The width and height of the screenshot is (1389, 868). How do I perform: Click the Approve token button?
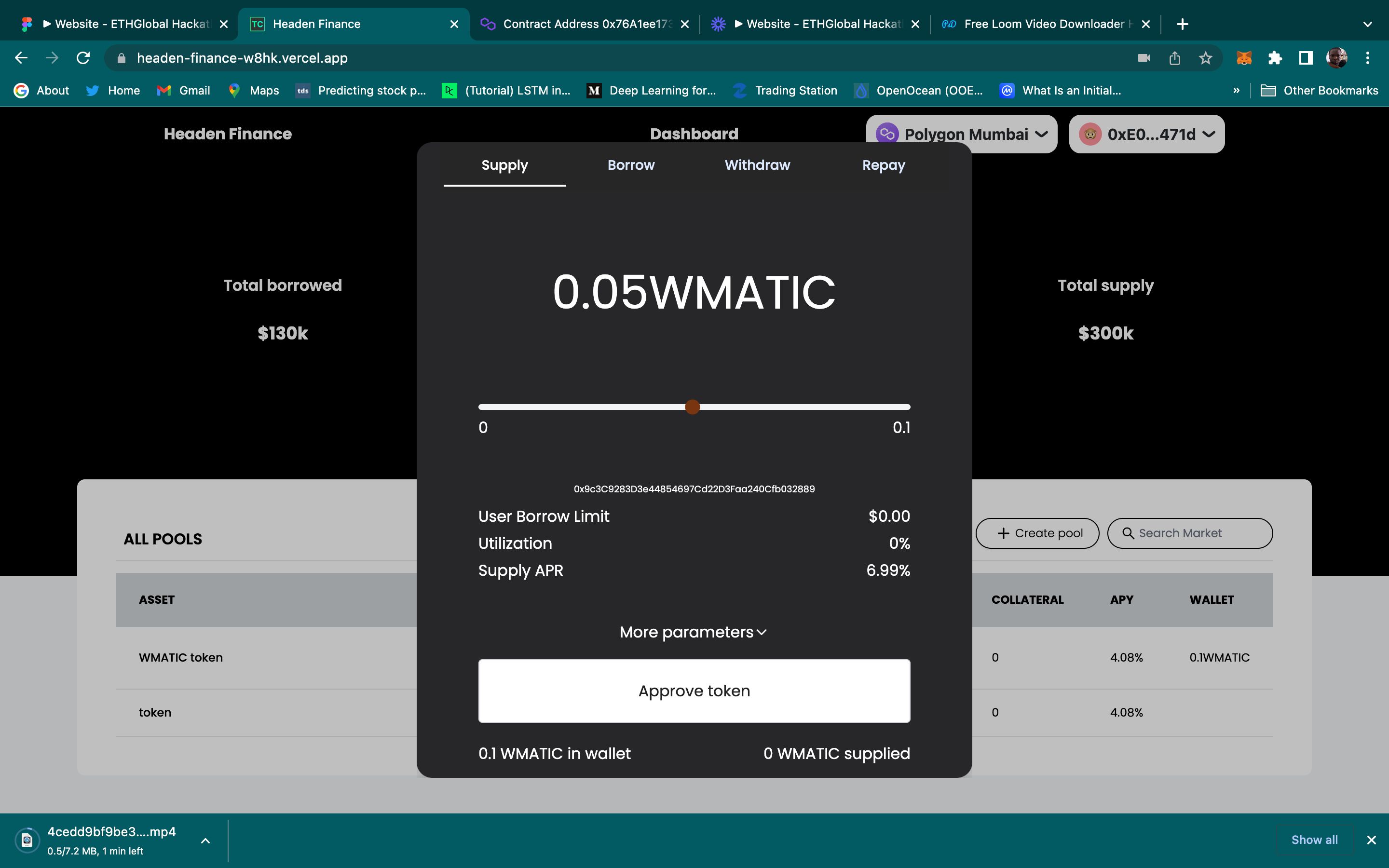(x=694, y=690)
